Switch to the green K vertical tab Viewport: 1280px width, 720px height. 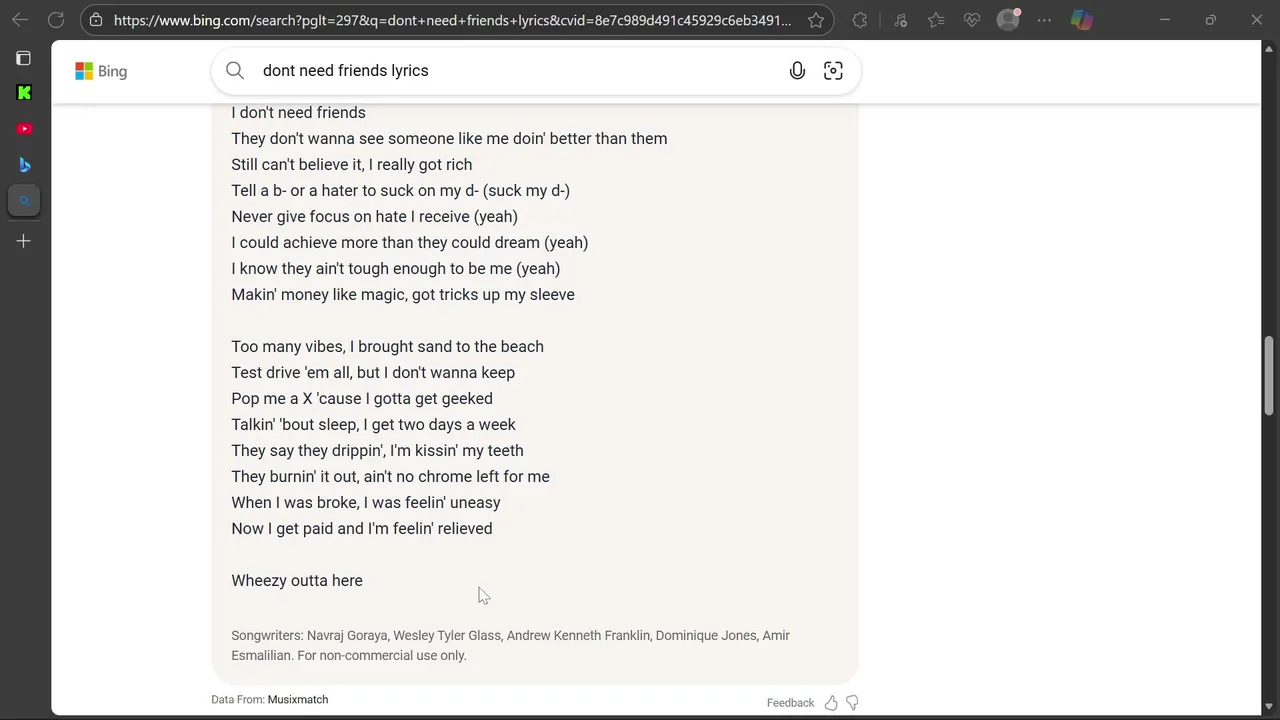(x=24, y=93)
